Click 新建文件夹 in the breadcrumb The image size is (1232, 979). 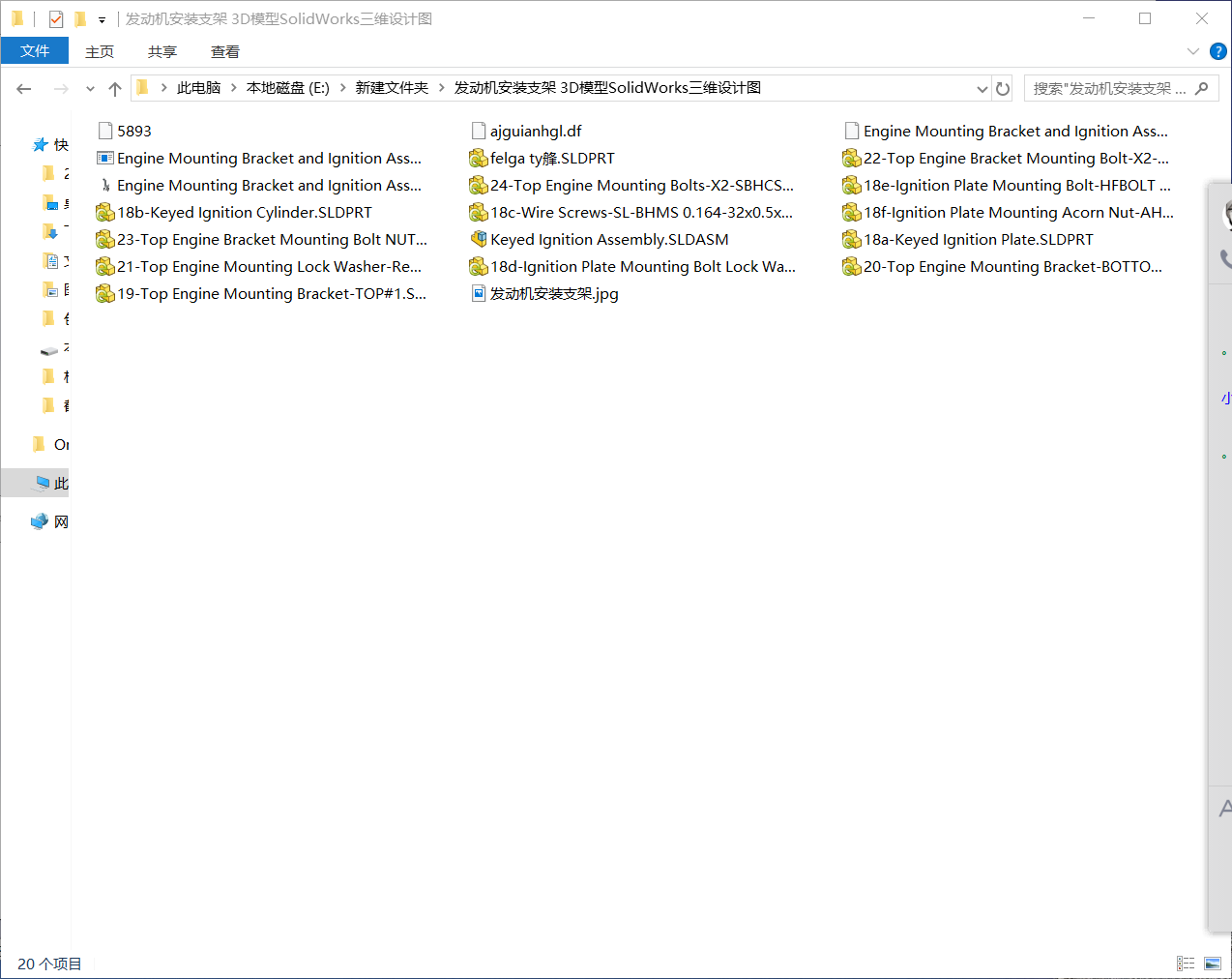tap(392, 88)
